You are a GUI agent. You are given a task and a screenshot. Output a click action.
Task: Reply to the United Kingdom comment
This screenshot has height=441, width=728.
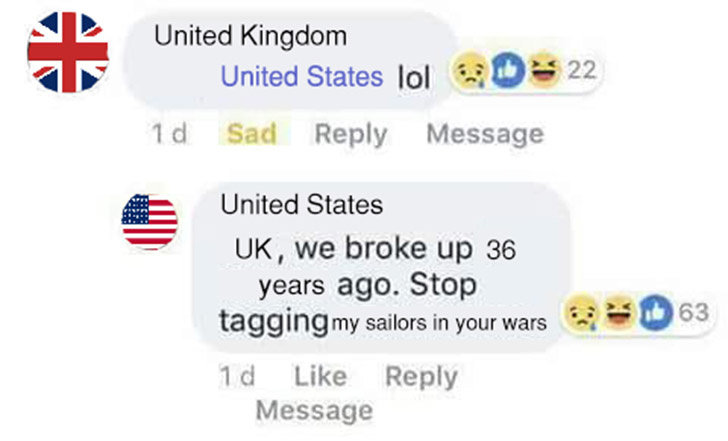(351, 135)
